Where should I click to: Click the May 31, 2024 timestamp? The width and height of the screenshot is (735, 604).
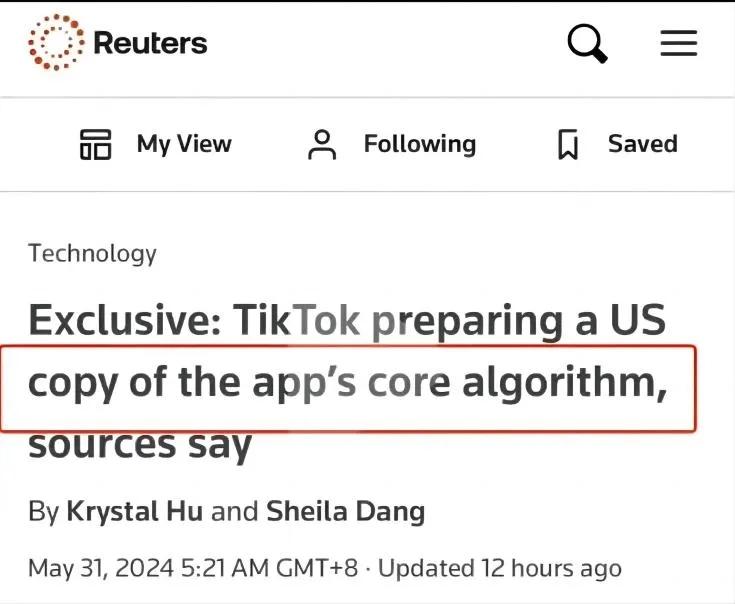(x=192, y=568)
